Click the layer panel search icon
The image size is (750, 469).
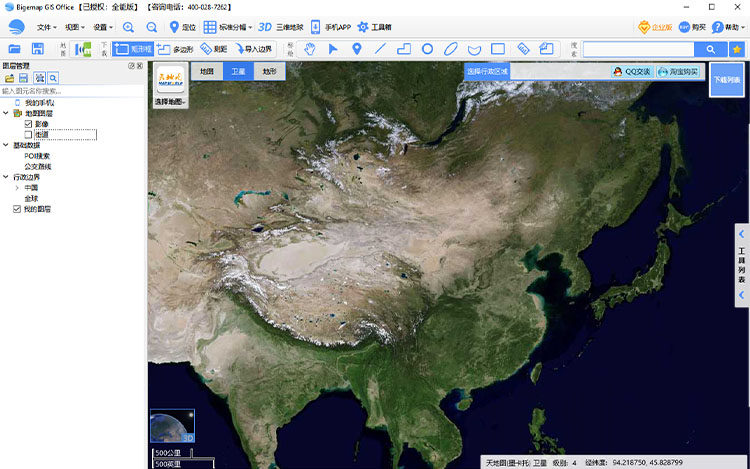[53, 78]
